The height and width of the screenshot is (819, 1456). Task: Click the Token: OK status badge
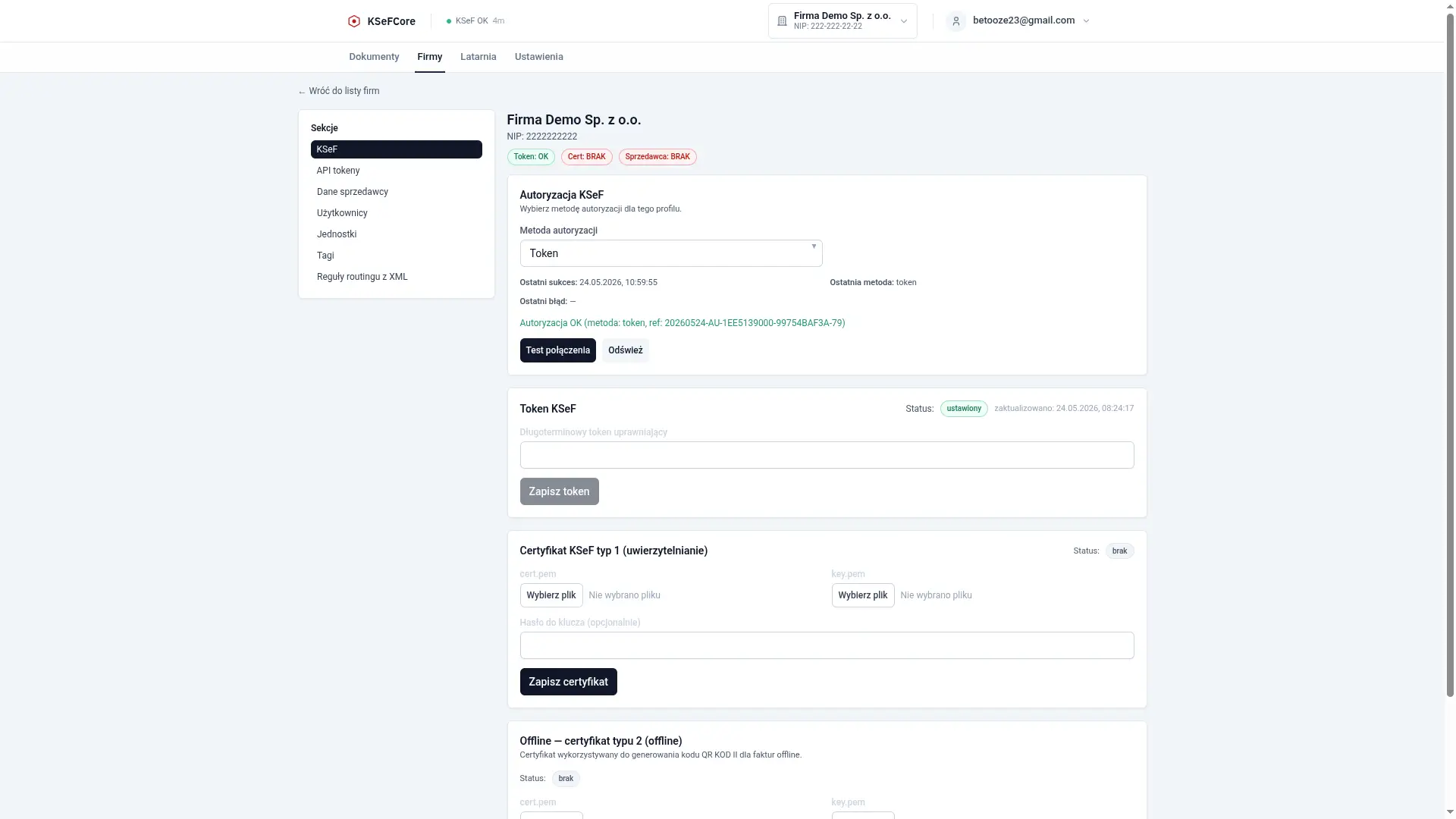click(531, 157)
